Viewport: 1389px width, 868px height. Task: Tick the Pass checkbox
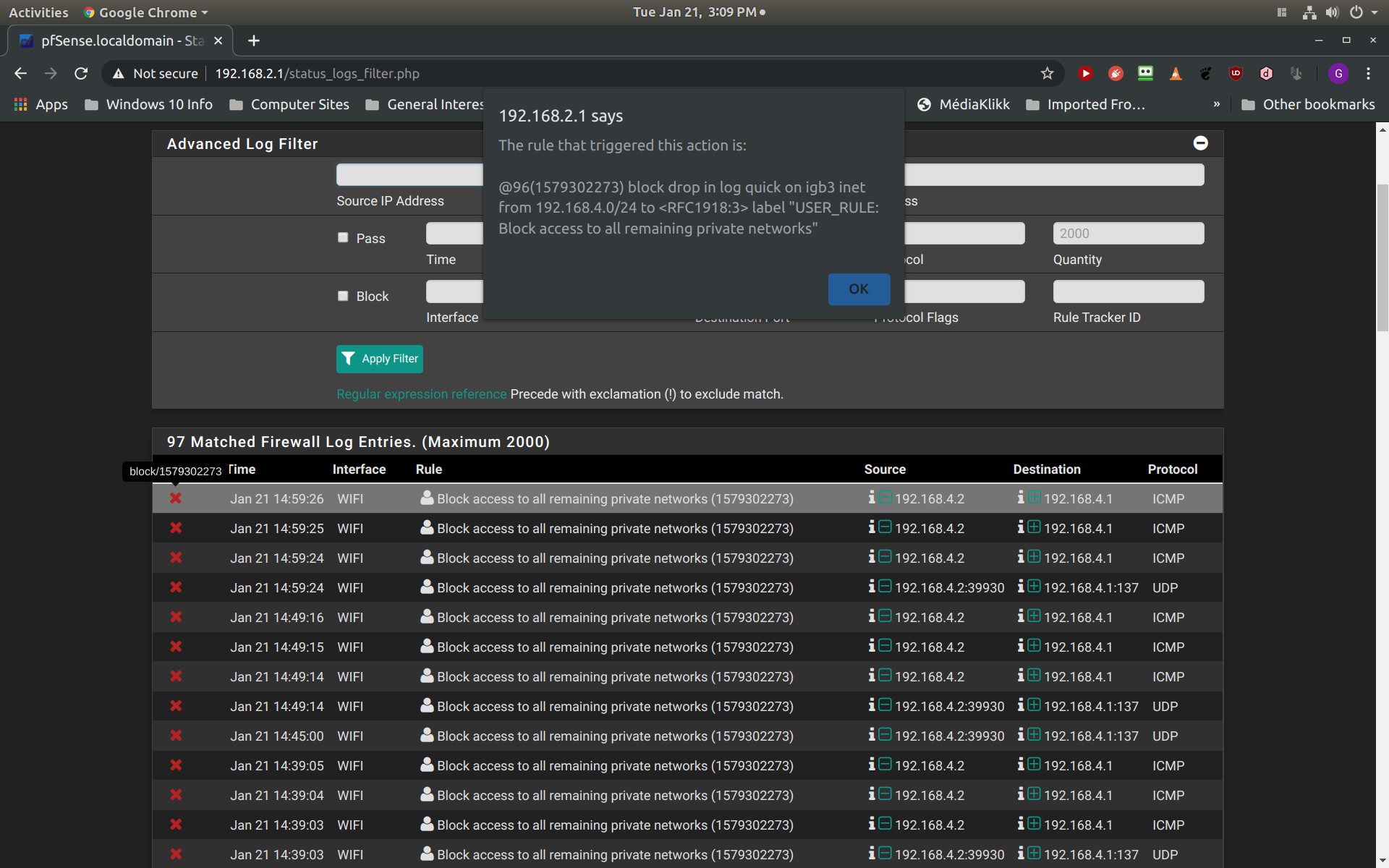click(343, 238)
